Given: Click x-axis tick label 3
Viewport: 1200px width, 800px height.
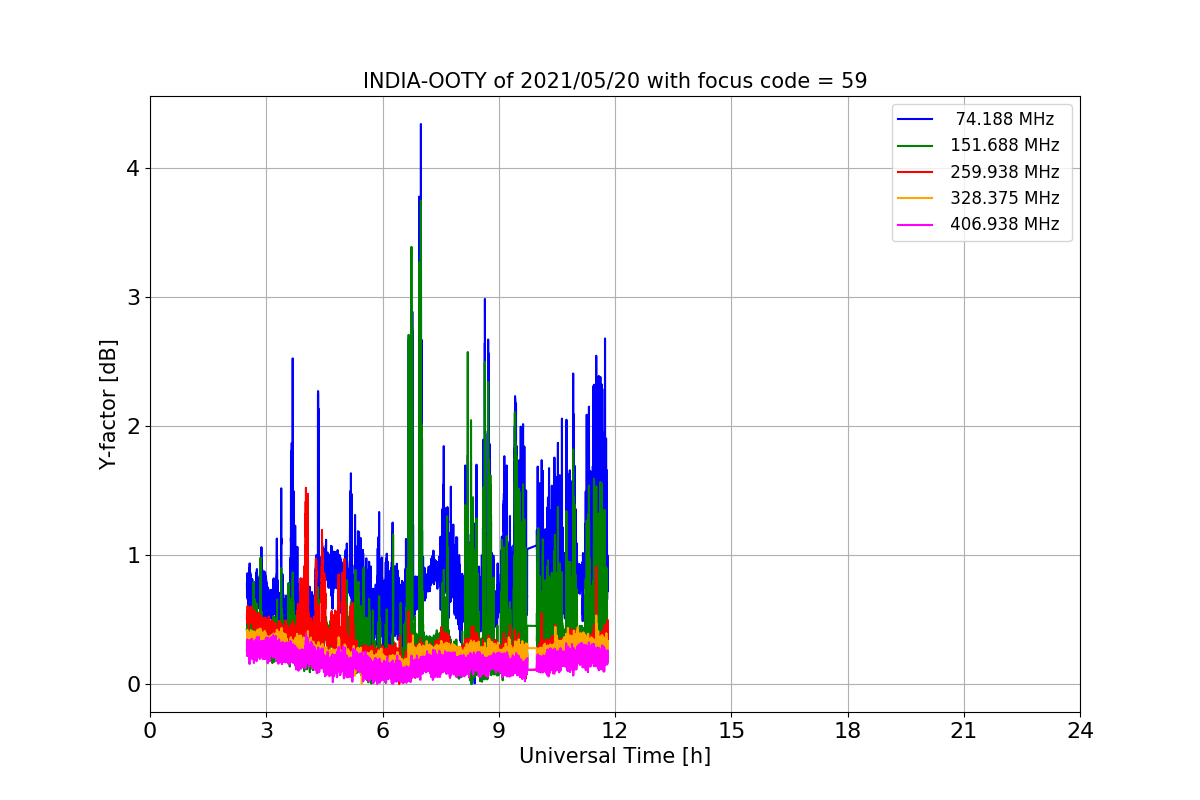Looking at the screenshot, I should click(x=266, y=731).
